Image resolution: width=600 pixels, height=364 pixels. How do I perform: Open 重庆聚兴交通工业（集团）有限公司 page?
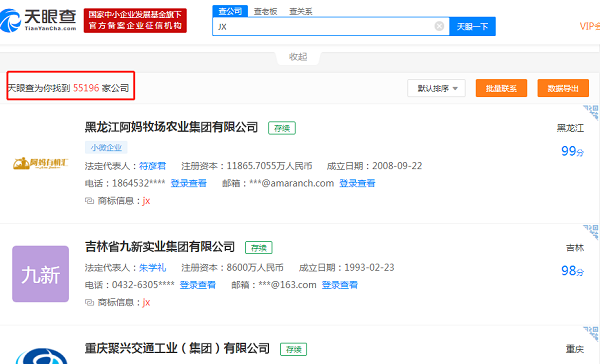[177, 348]
